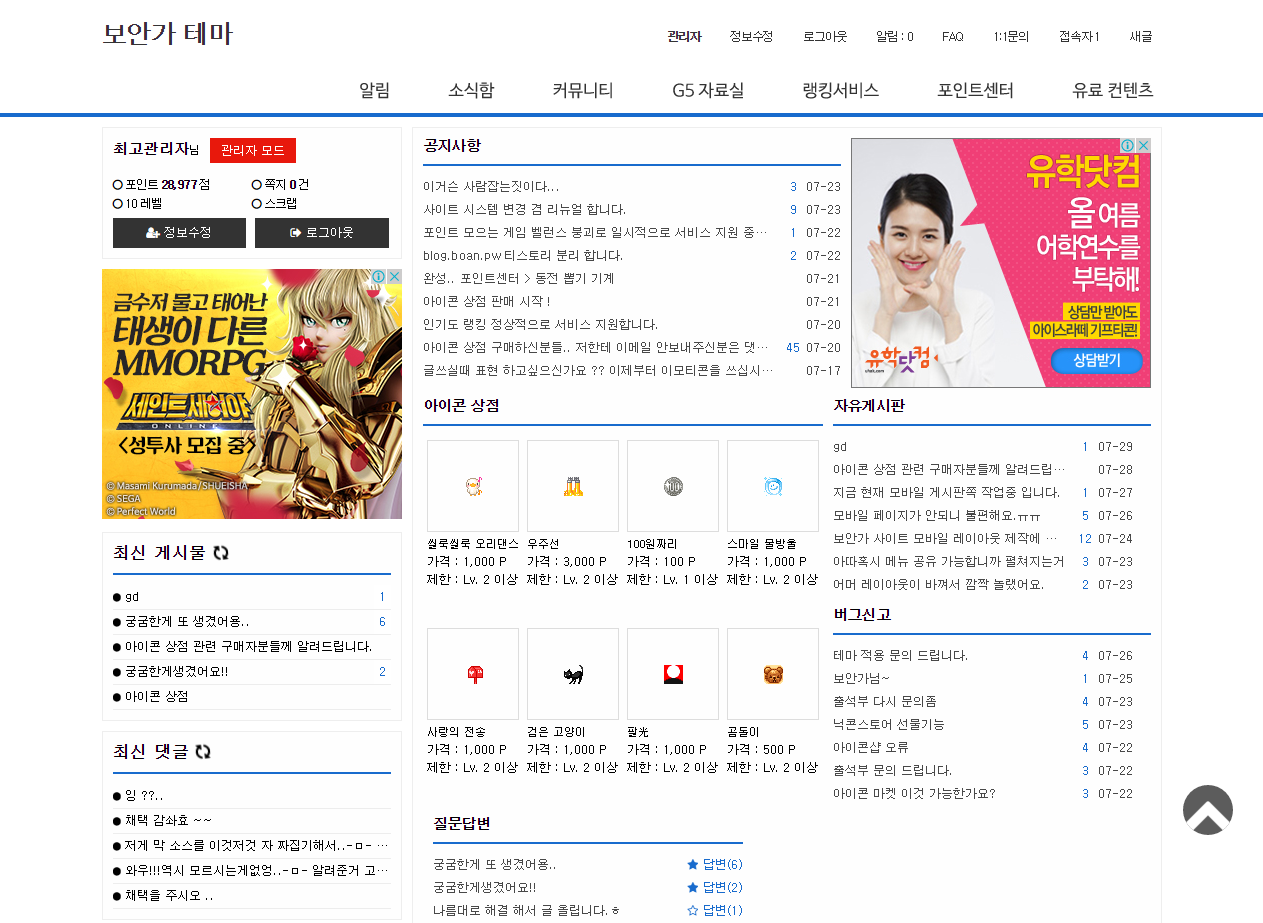
Task: Click the 우주선 icon thumbnail in 아이콘 상점
Action: tap(572, 485)
